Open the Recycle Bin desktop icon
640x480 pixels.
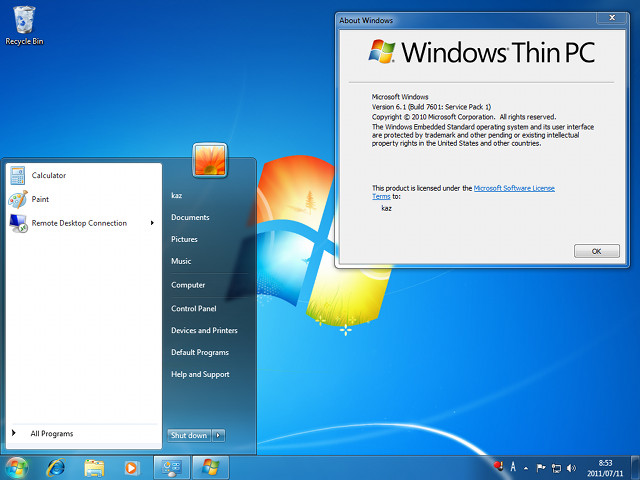pos(24,25)
